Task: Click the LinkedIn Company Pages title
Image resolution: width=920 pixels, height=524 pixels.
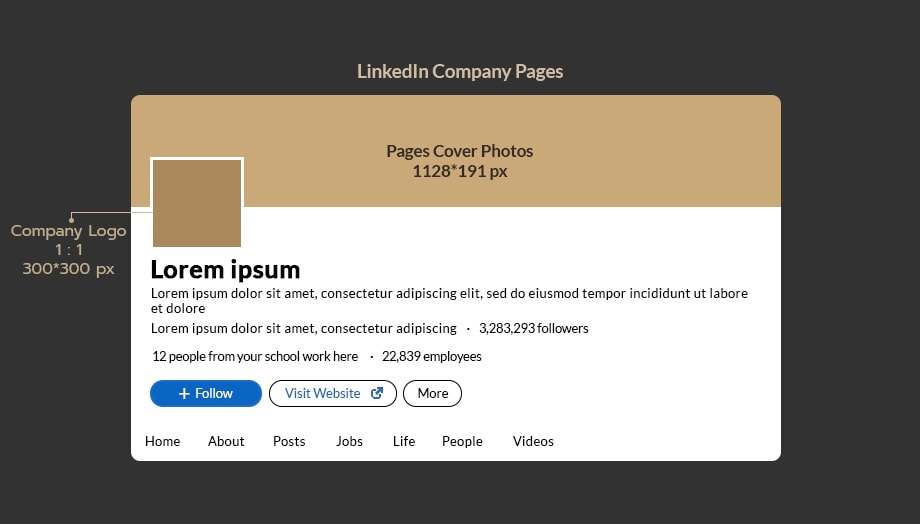Action: coord(460,72)
